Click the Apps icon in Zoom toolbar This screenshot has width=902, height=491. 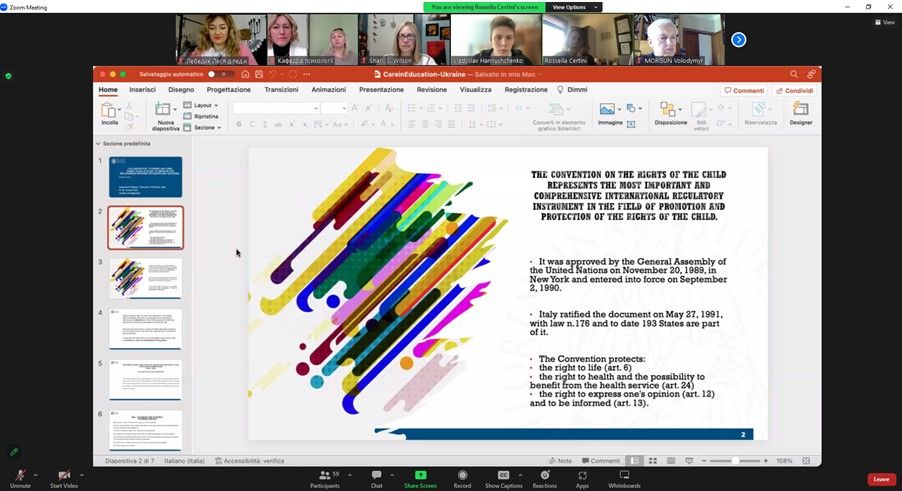(x=582, y=475)
